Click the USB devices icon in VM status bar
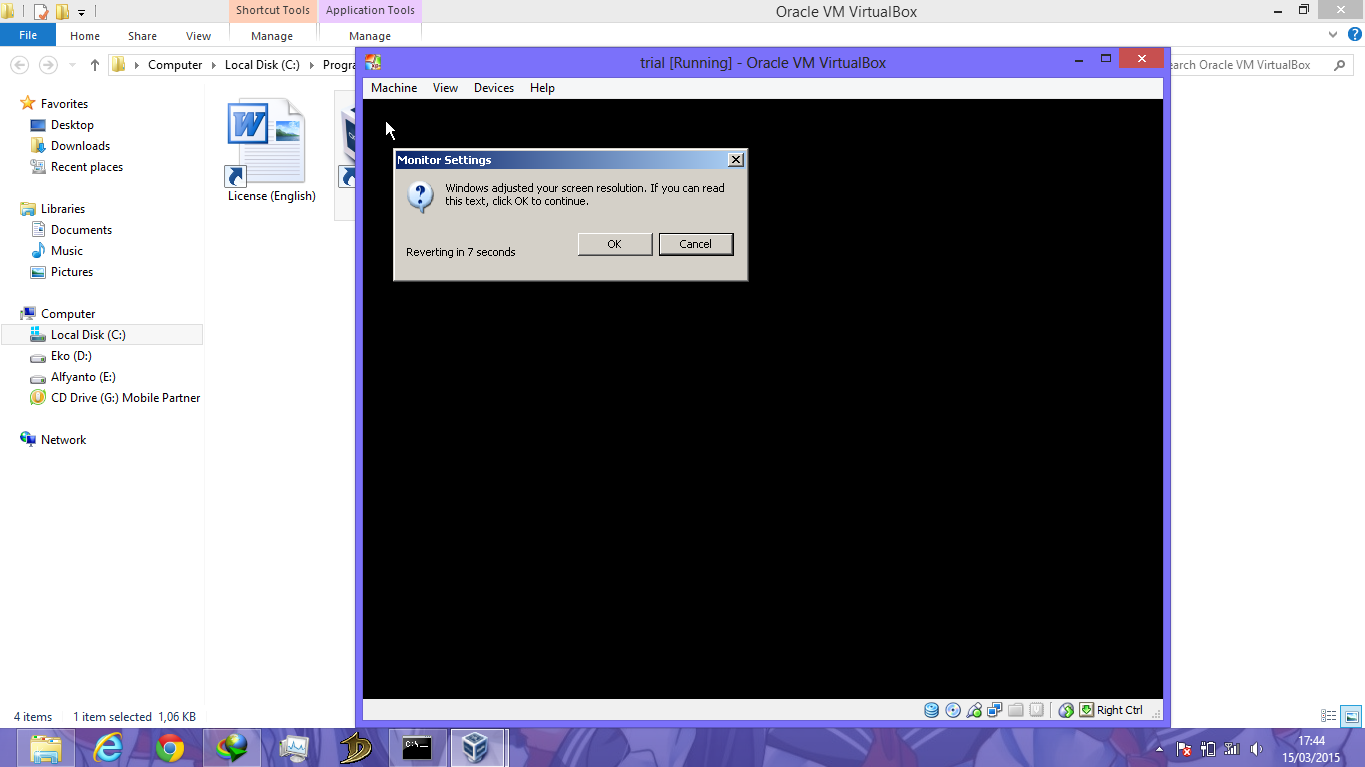Screen dimensions: 1365x767 coord(974,710)
